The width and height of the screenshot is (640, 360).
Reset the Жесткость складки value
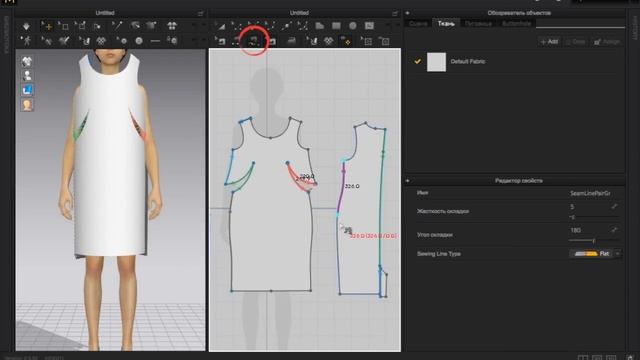pos(614,207)
